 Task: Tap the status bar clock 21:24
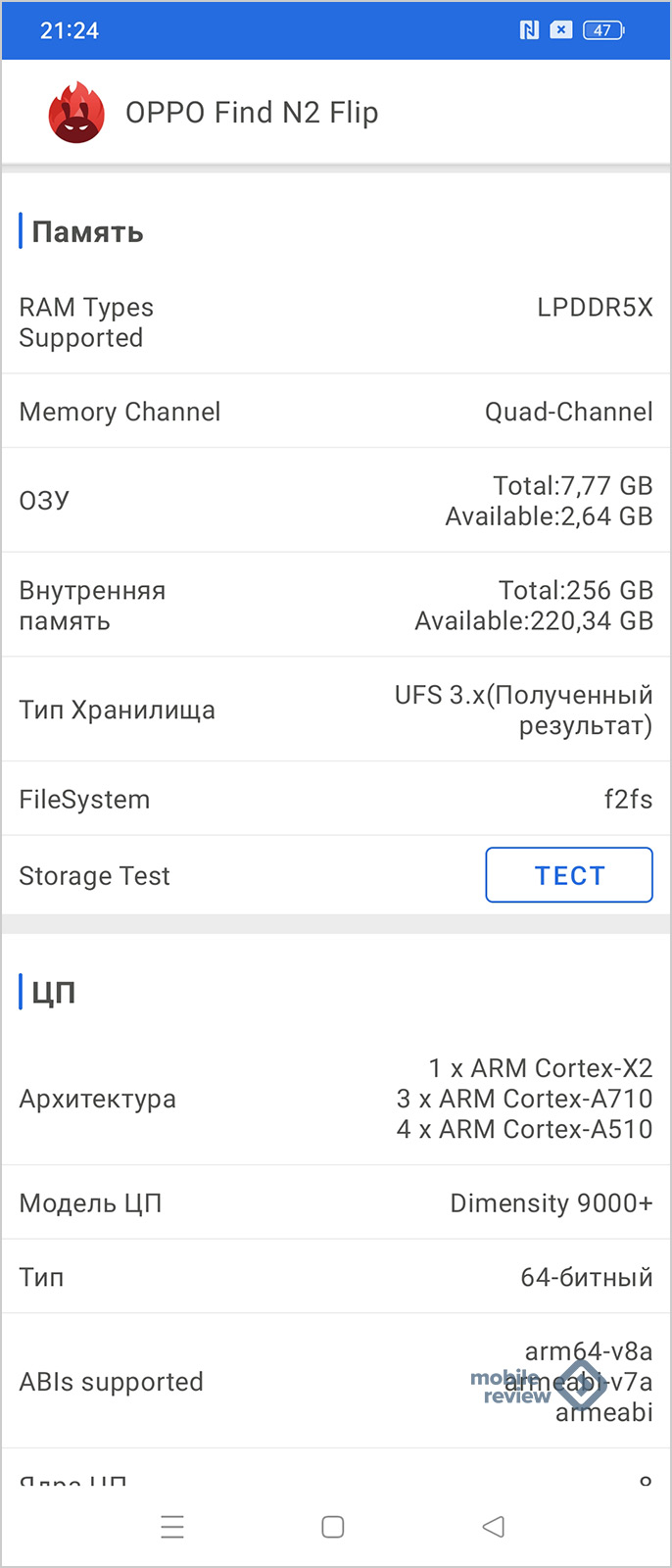click(x=70, y=30)
